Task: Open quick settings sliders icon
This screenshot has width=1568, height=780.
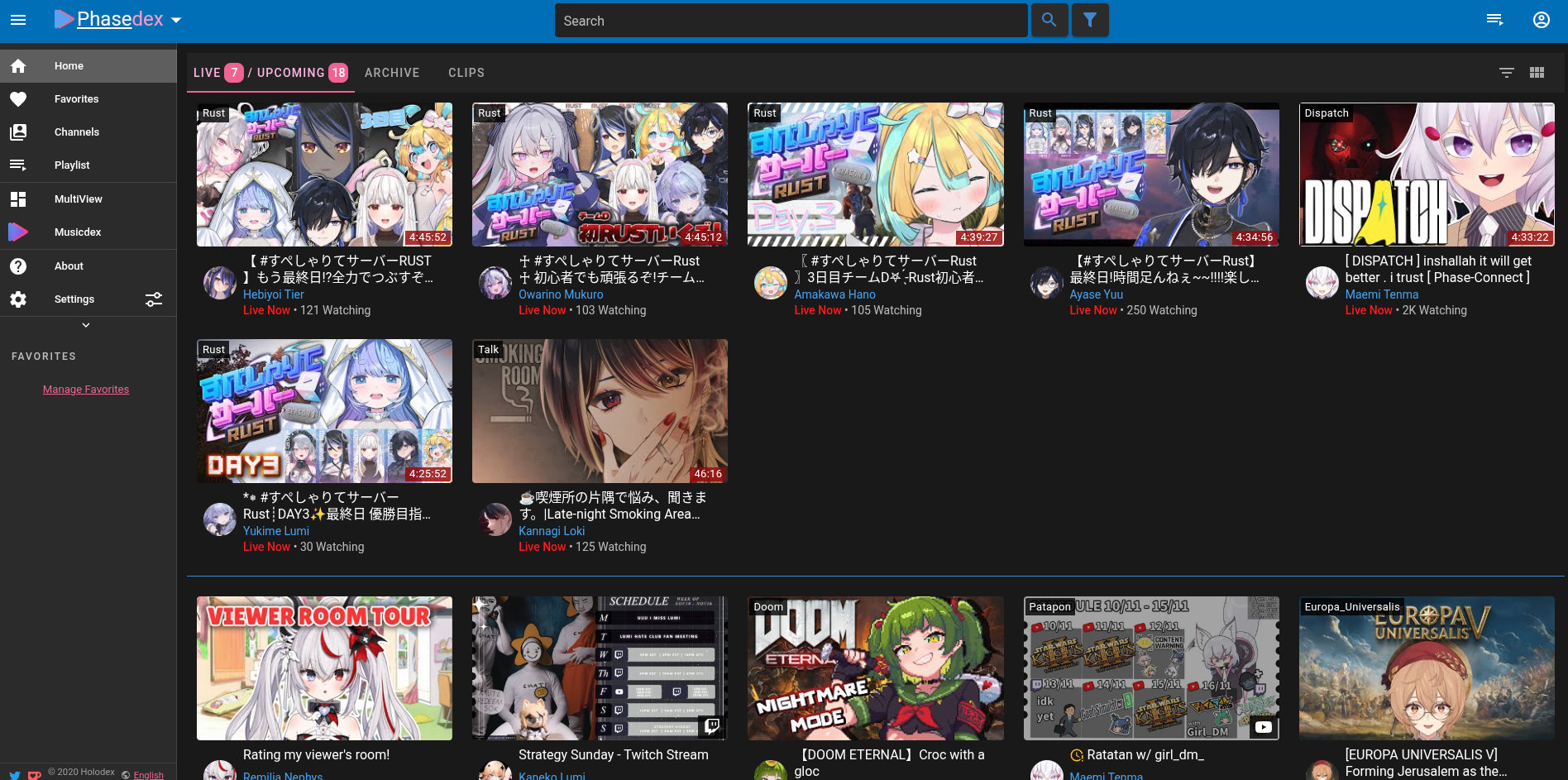Action: click(154, 299)
